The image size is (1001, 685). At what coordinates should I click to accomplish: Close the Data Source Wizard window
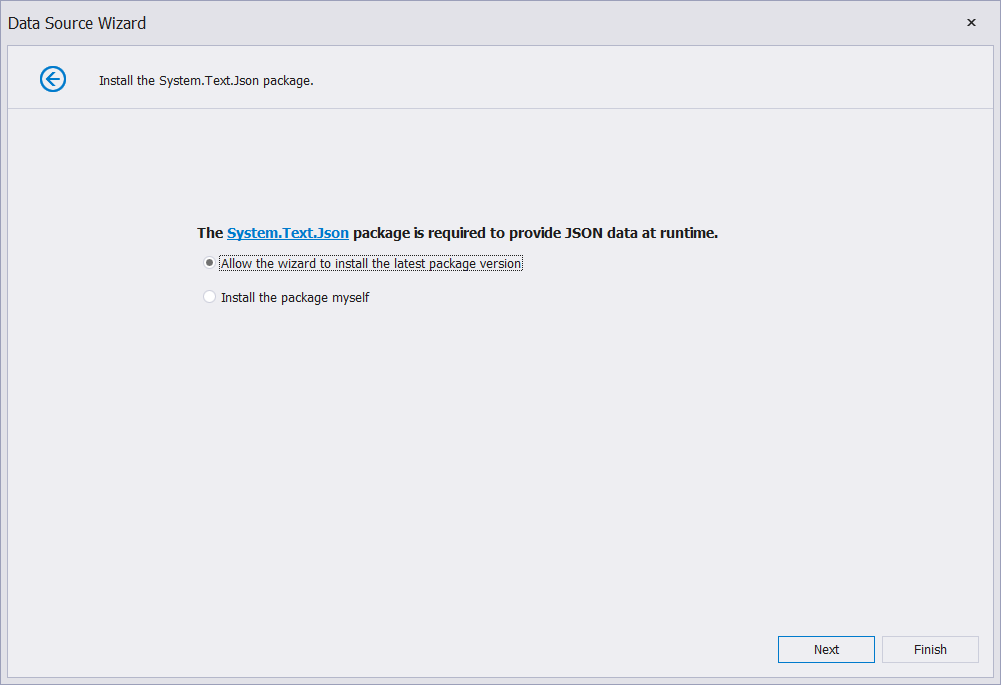(x=971, y=23)
